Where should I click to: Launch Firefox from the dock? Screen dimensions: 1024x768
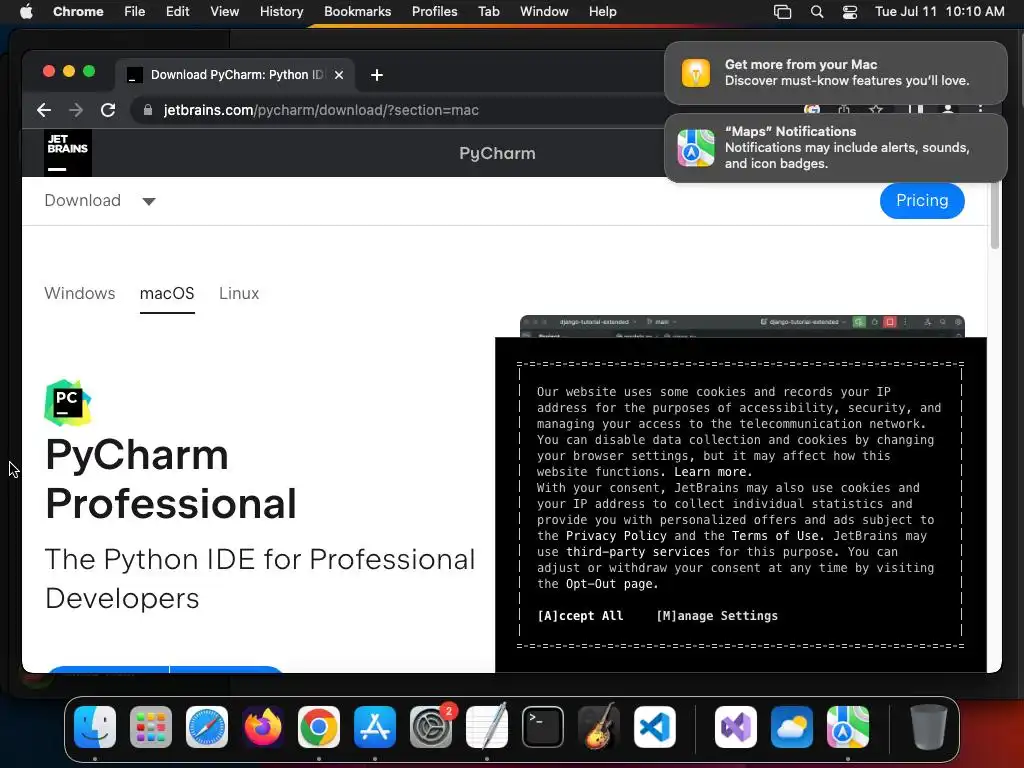pos(263,727)
